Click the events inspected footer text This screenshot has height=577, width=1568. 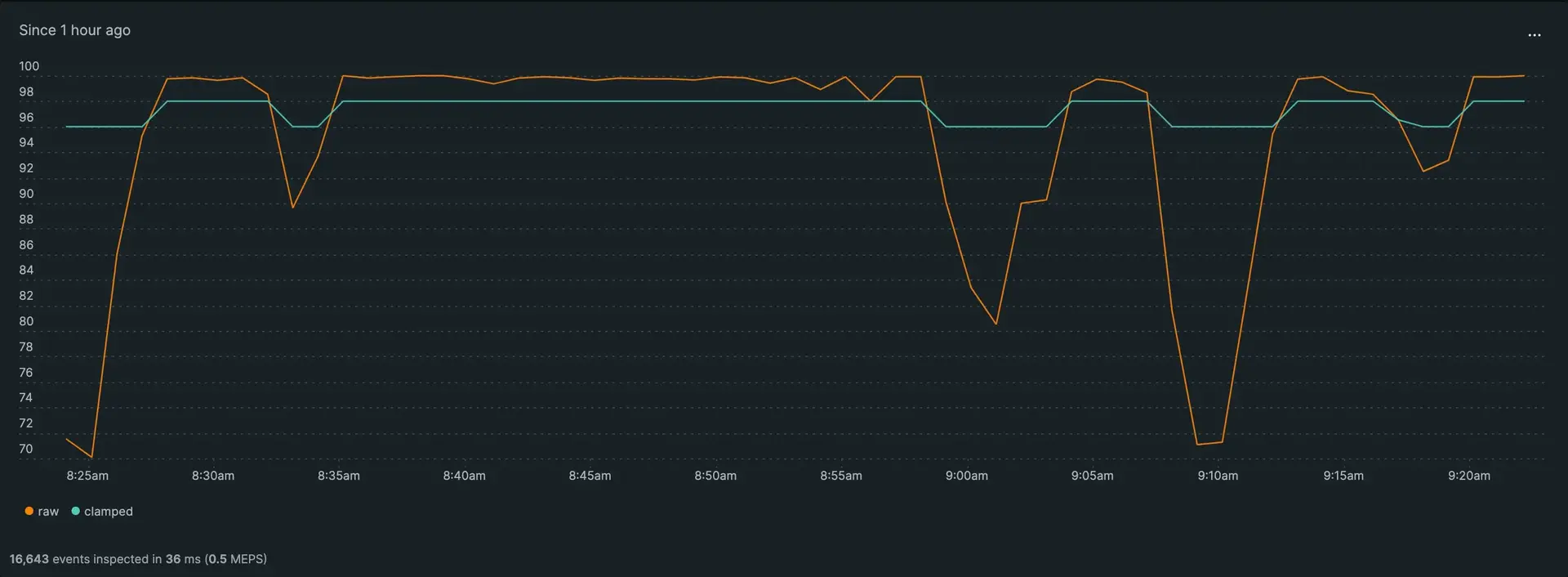(x=138, y=559)
